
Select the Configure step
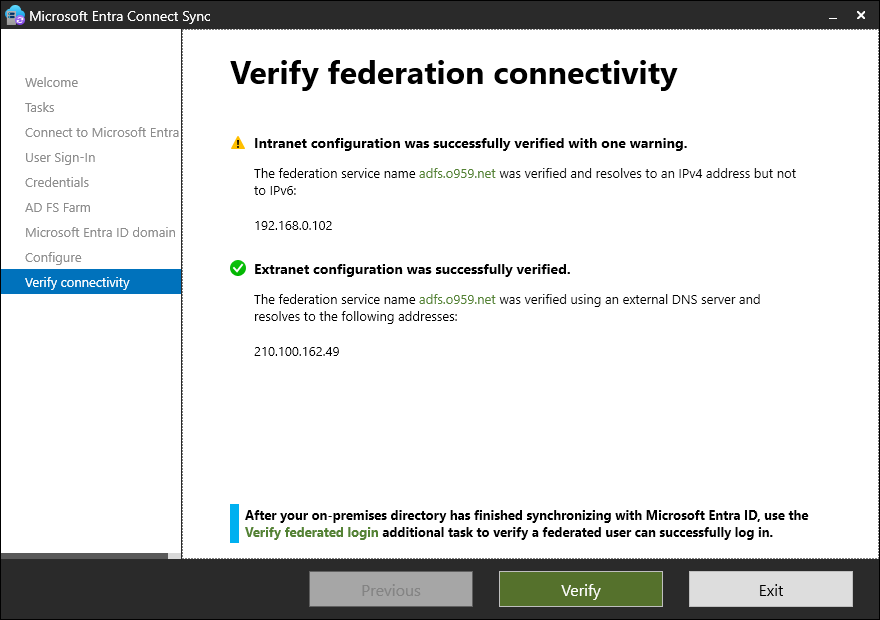(x=53, y=258)
